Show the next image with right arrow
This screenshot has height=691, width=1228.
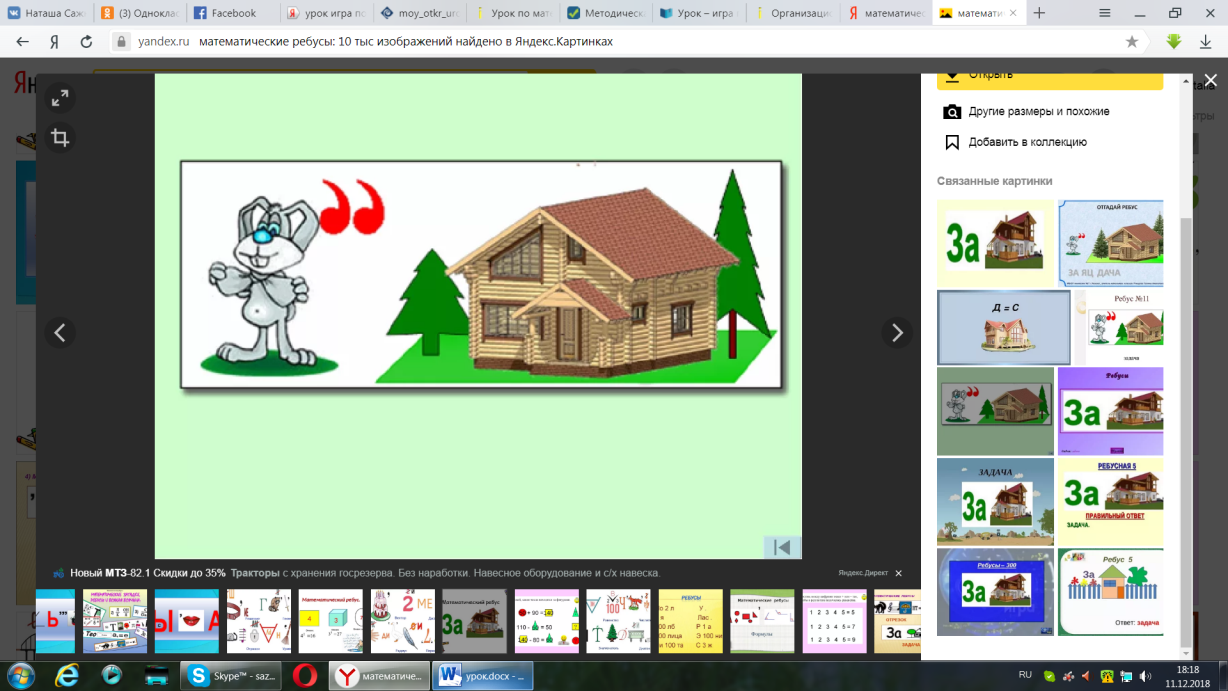(897, 332)
